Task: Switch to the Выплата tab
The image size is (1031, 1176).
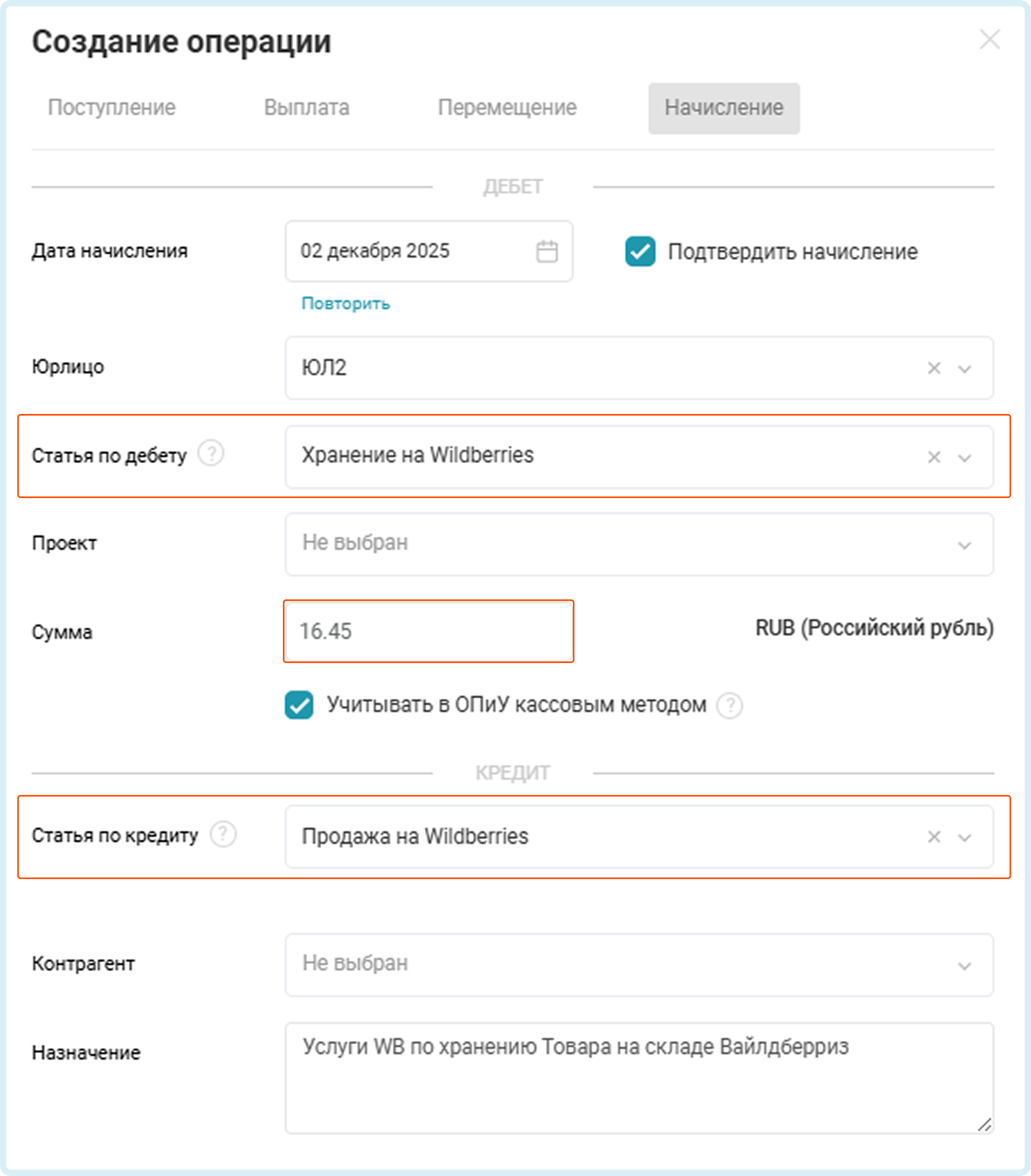Action: click(306, 108)
